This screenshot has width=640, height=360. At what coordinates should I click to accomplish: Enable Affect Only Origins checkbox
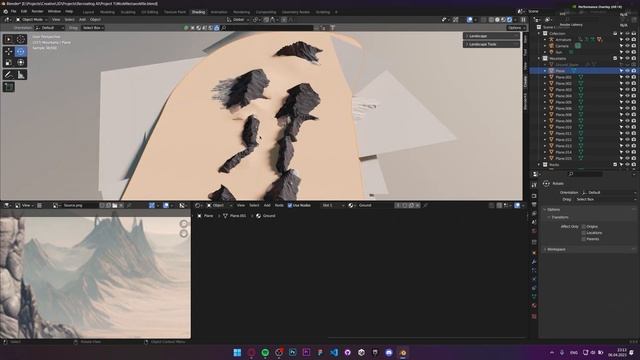584,226
